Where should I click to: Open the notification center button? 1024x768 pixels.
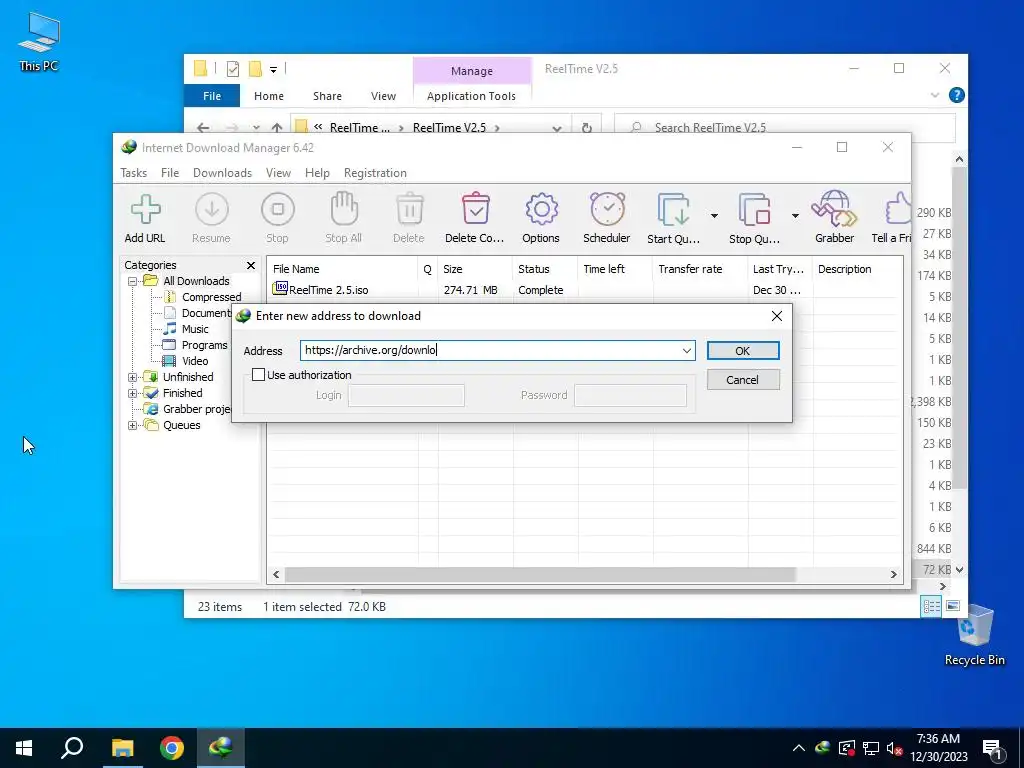tap(991, 748)
